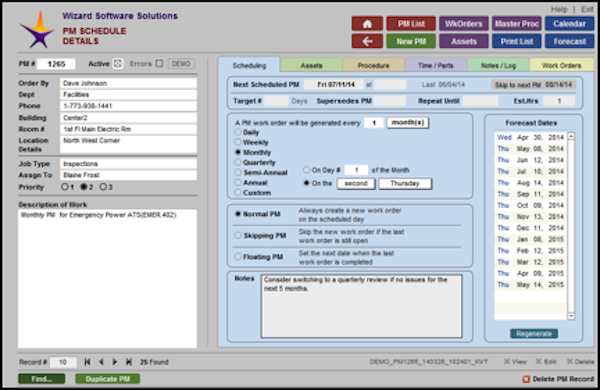Click the PM # field
This screenshot has width=600, height=390.
pos(56,64)
